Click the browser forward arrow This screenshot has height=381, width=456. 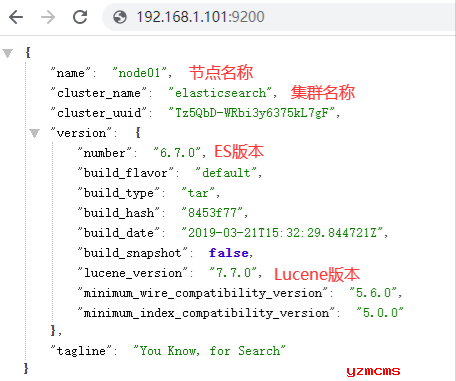[x=48, y=17]
